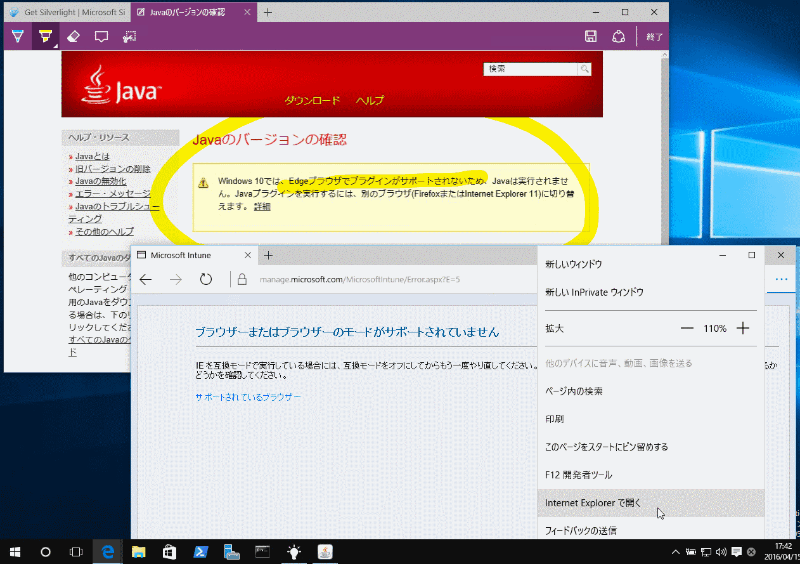Viewport: 800px width, 564px height.
Task: Open Javaとは sidebar link
Action: click(92, 156)
